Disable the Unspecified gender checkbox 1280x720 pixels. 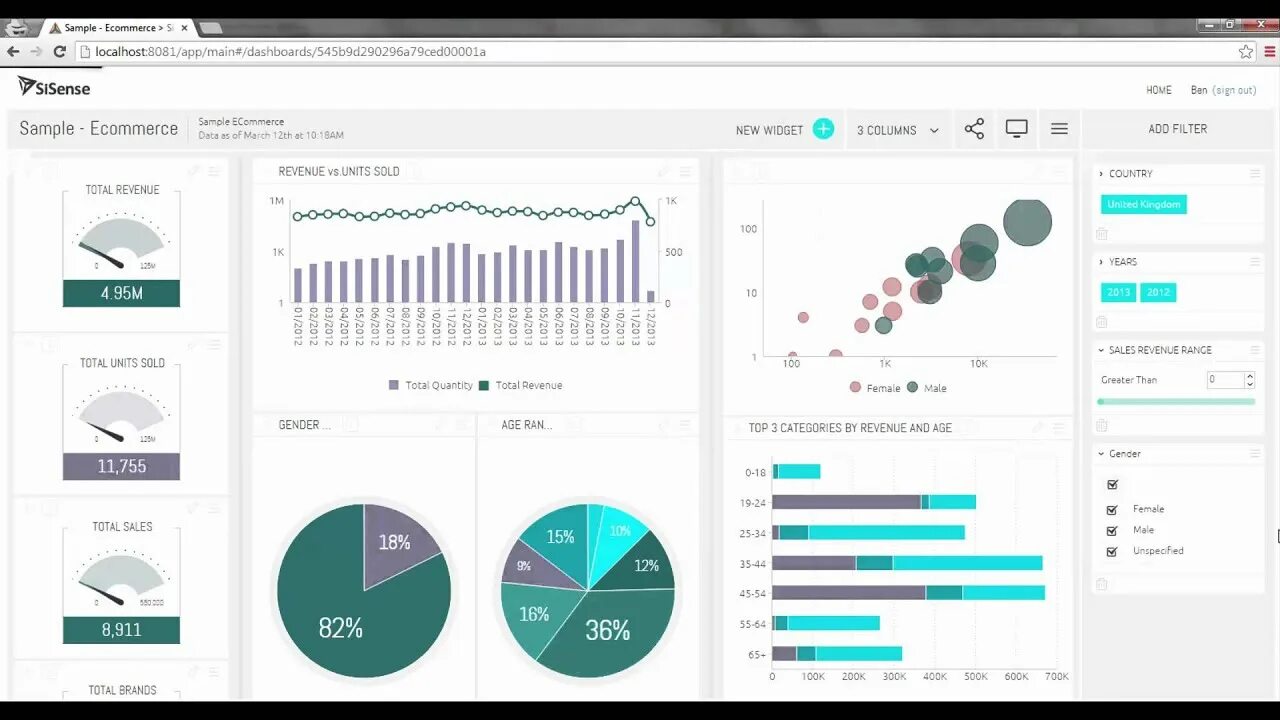1112,551
